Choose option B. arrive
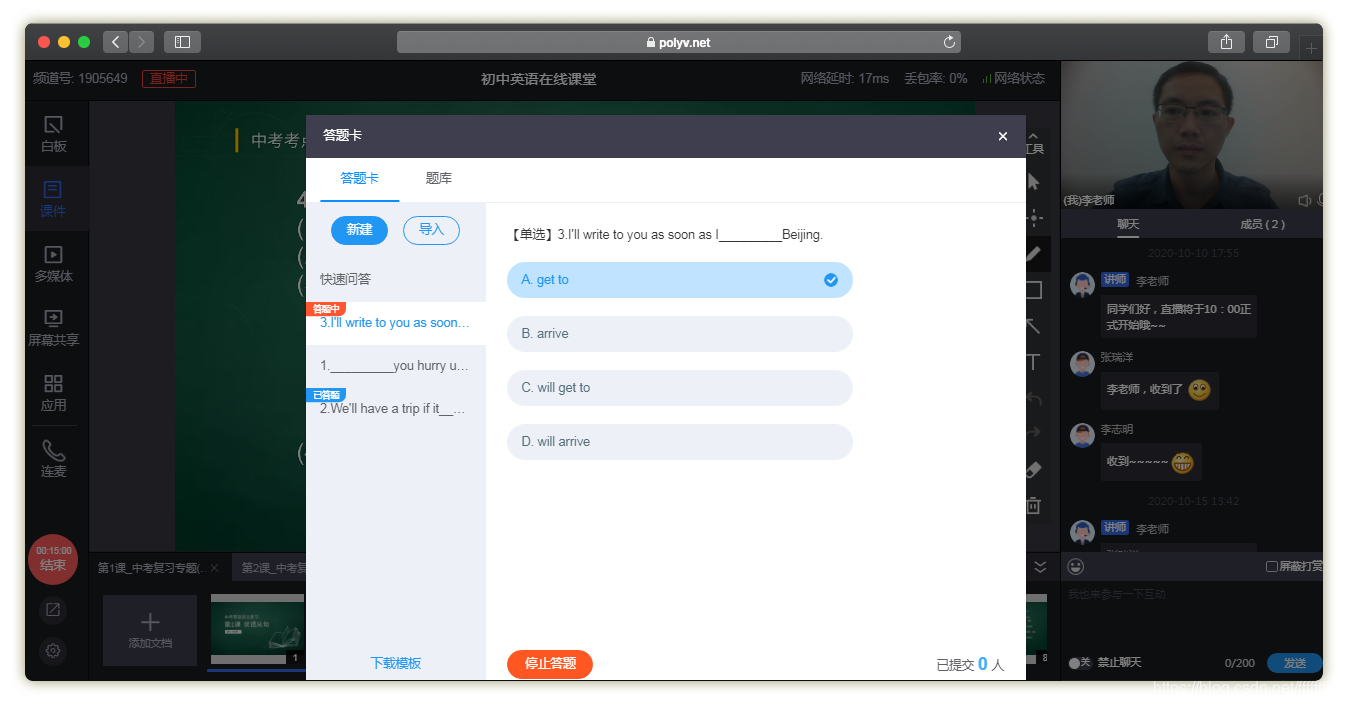Image resolution: width=1349 pixels, height=707 pixels. (x=680, y=334)
